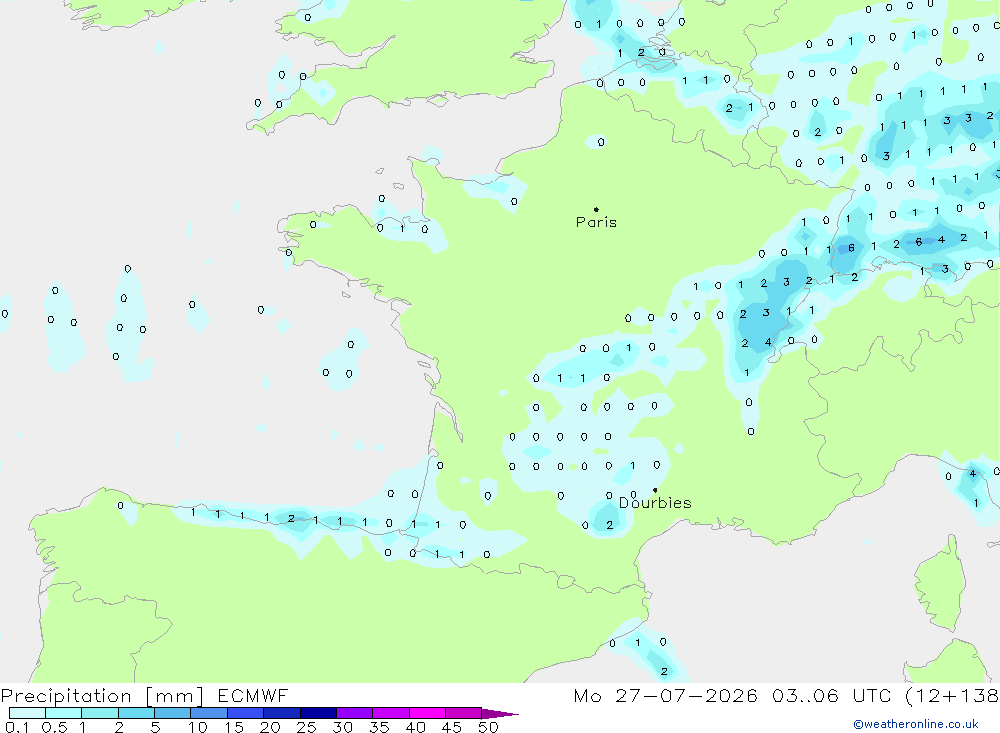The height and width of the screenshot is (733, 1000).
Task: Click the Paris city label
Action: point(596,222)
